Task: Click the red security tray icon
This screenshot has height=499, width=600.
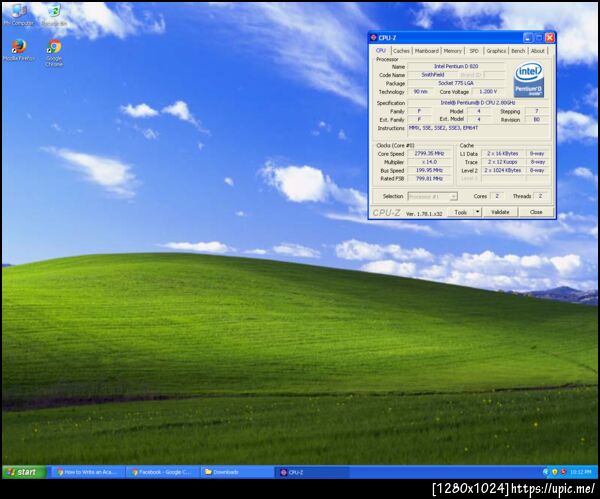Action: pyautogui.click(x=563, y=472)
